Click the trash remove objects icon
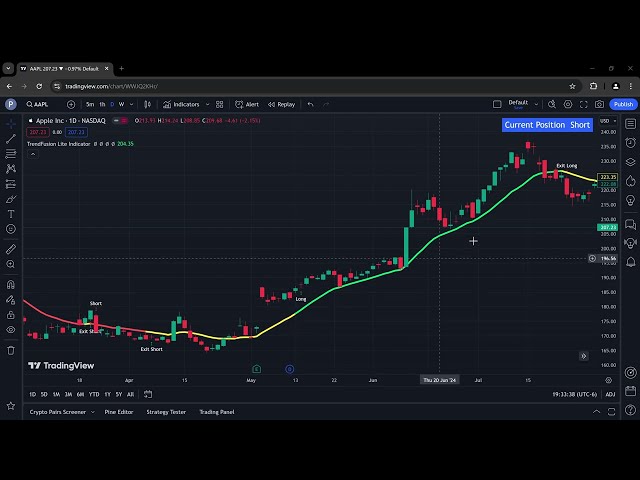640x480 pixels. 11,350
